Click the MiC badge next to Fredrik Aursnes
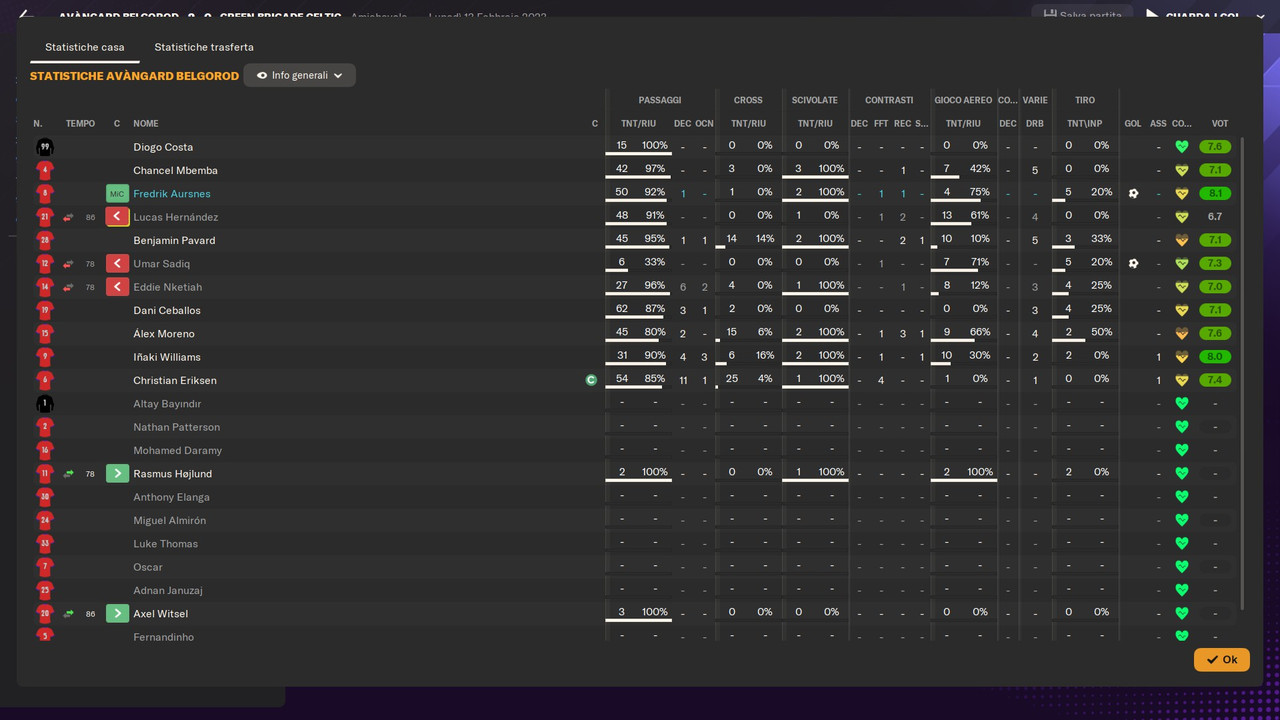This screenshot has width=1280, height=720. (x=117, y=194)
